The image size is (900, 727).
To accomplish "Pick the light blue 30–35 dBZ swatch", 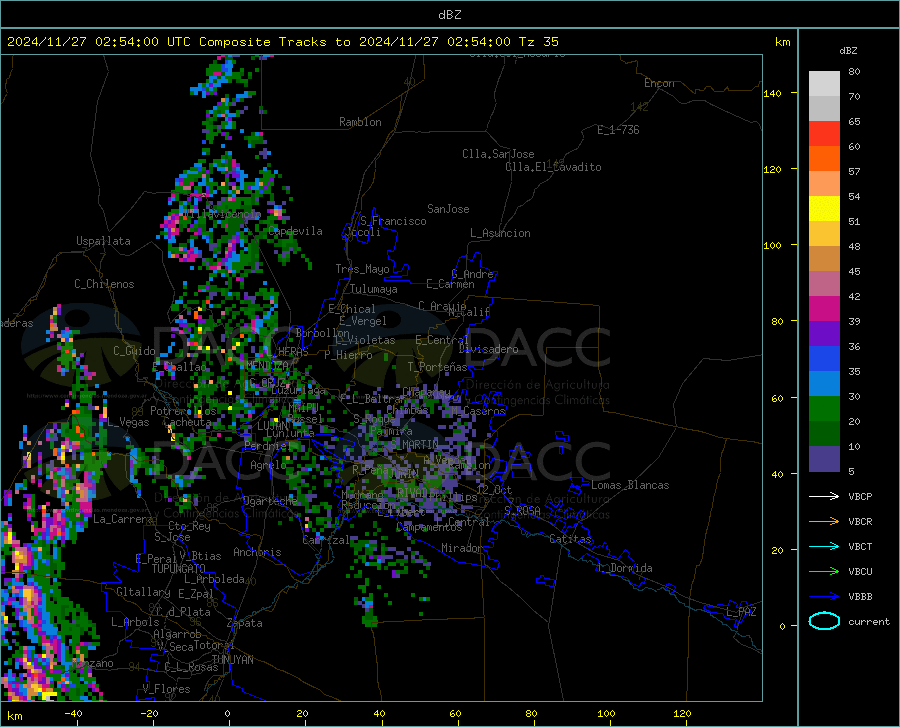I will click(x=824, y=384).
